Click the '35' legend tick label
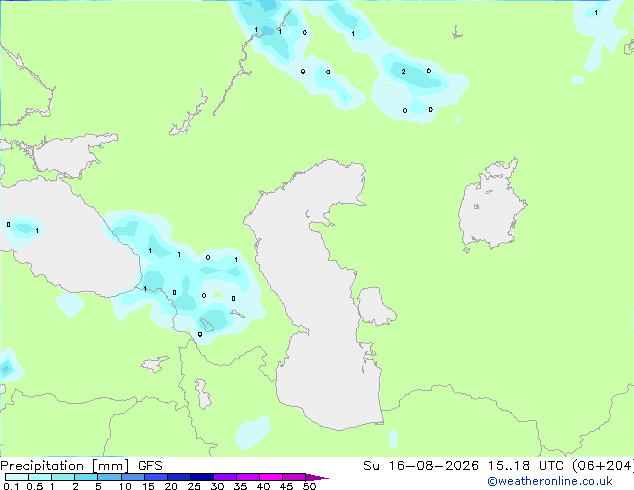634x490 pixels. pos(240,486)
